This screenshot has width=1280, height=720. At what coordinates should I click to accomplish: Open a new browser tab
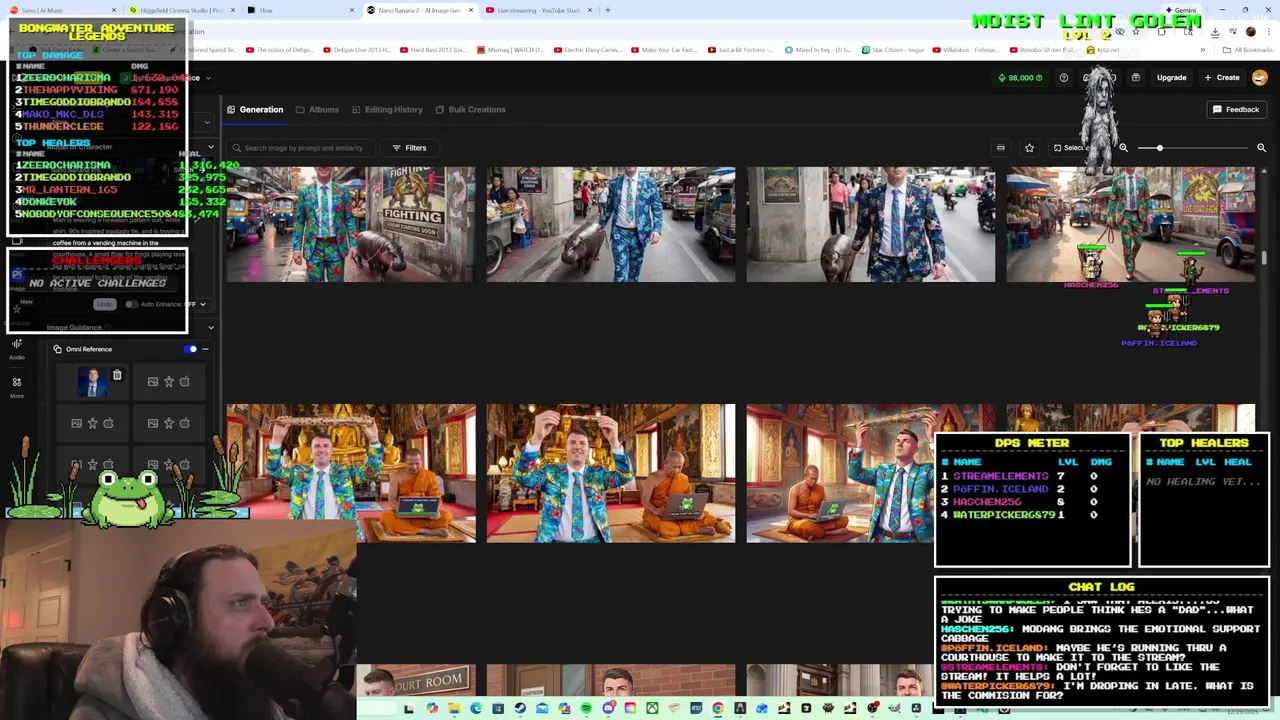click(x=607, y=10)
